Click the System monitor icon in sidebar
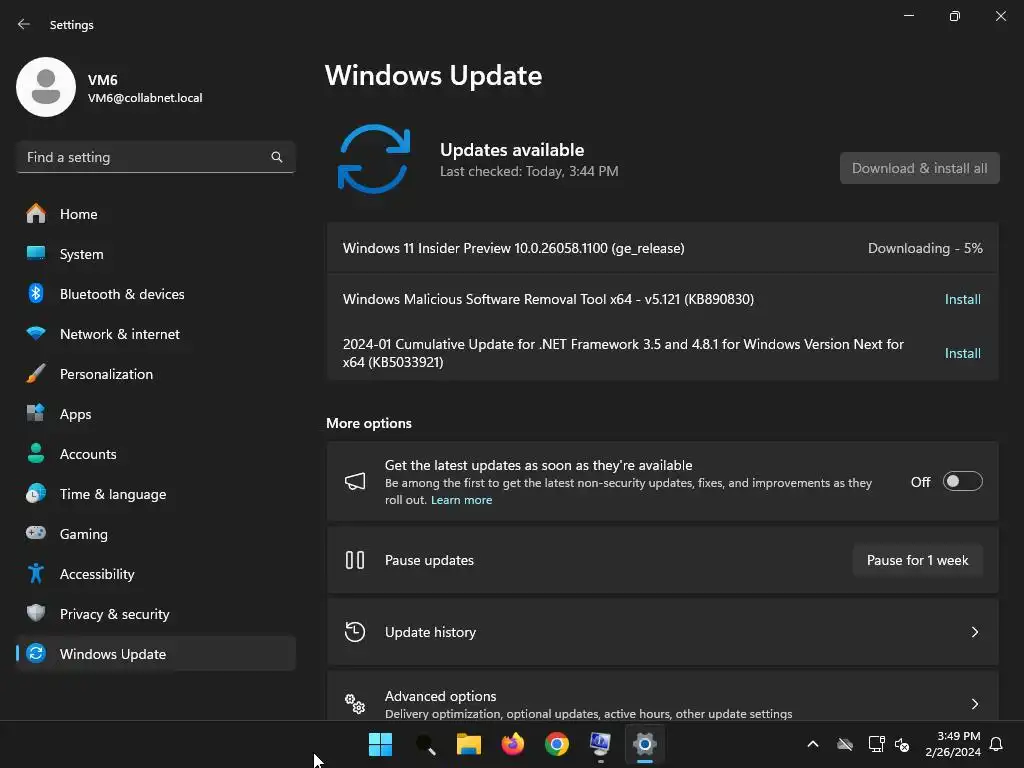This screenshot has height=768, width=1024. coord(36,253)
